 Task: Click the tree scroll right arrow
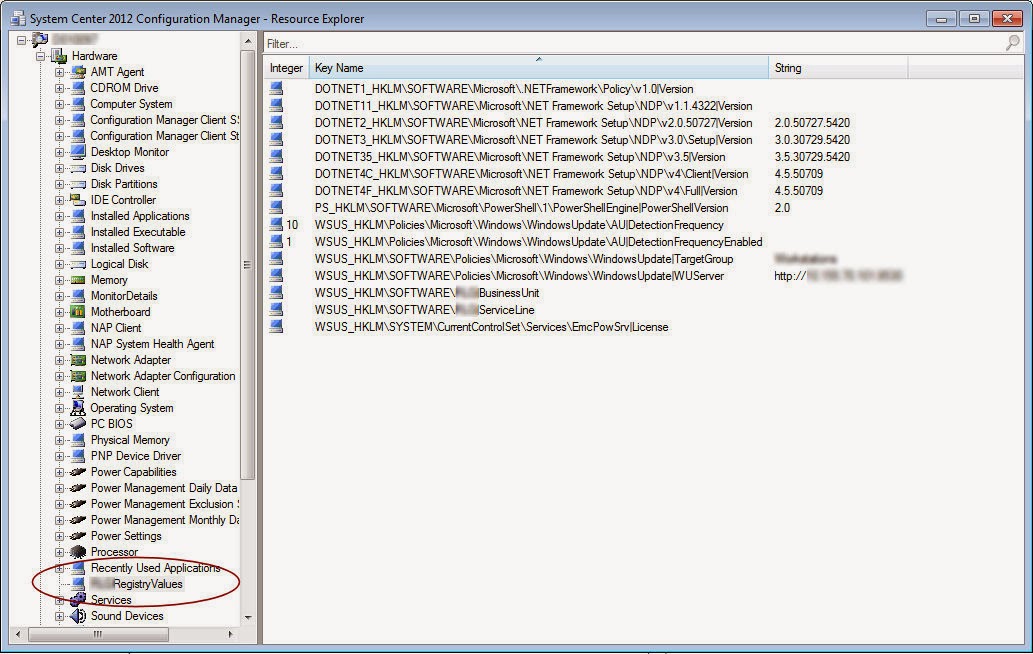pos(230,634)
